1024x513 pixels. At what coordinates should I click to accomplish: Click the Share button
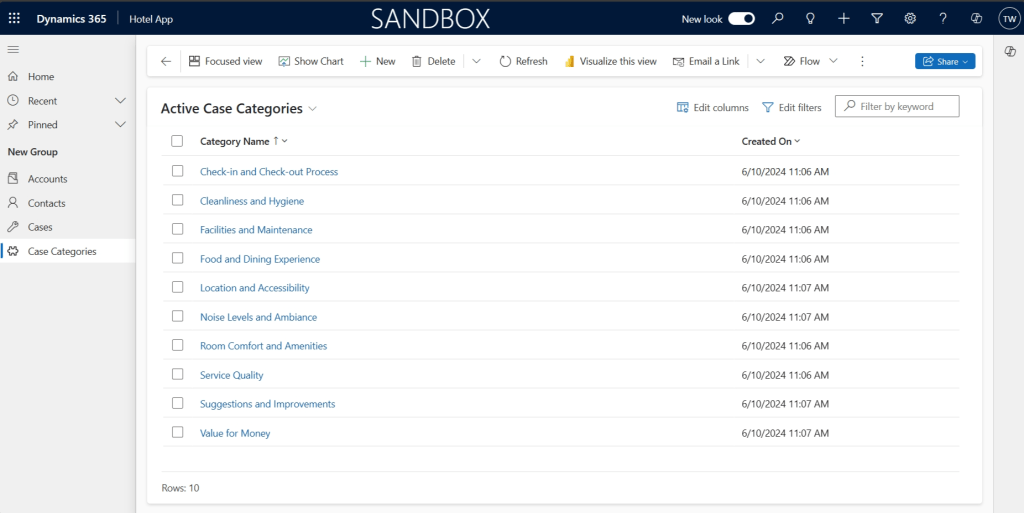(945, 61)
